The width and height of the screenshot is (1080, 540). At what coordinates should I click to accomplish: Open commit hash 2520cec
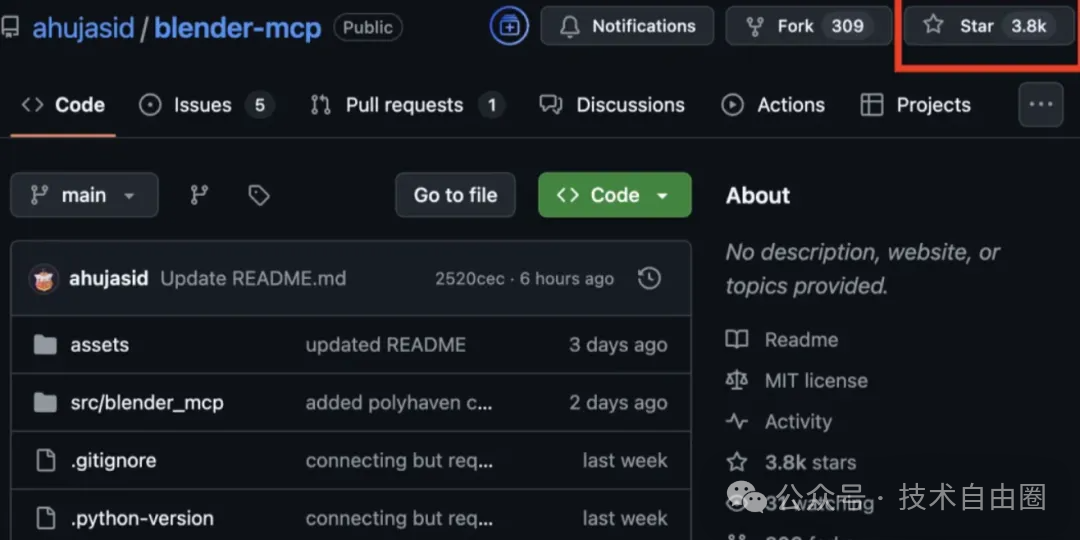[470, 279]
